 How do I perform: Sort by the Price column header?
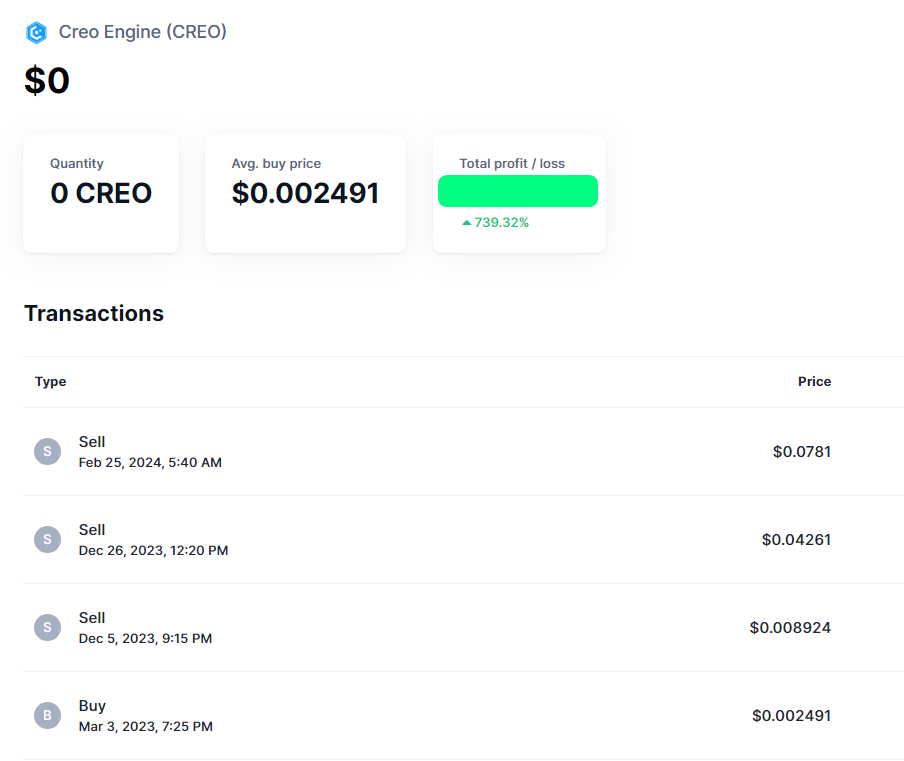(814, 381)
